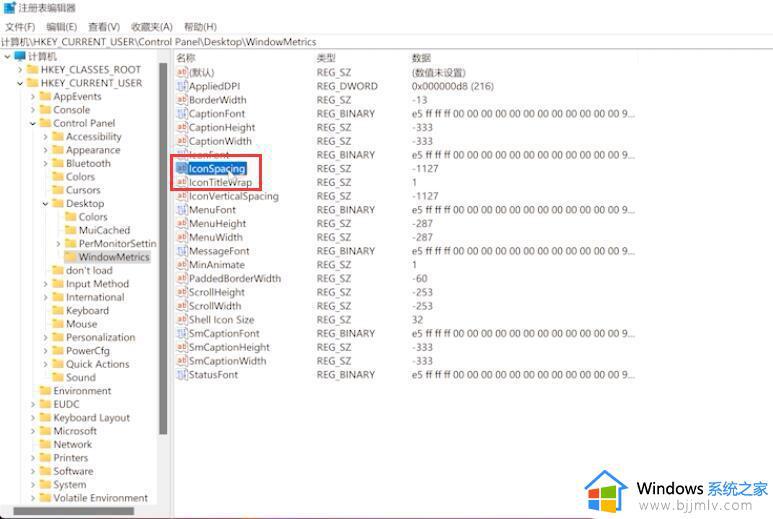Select the CaptionHeight value name
773x519 pixels.
(222, 128)
